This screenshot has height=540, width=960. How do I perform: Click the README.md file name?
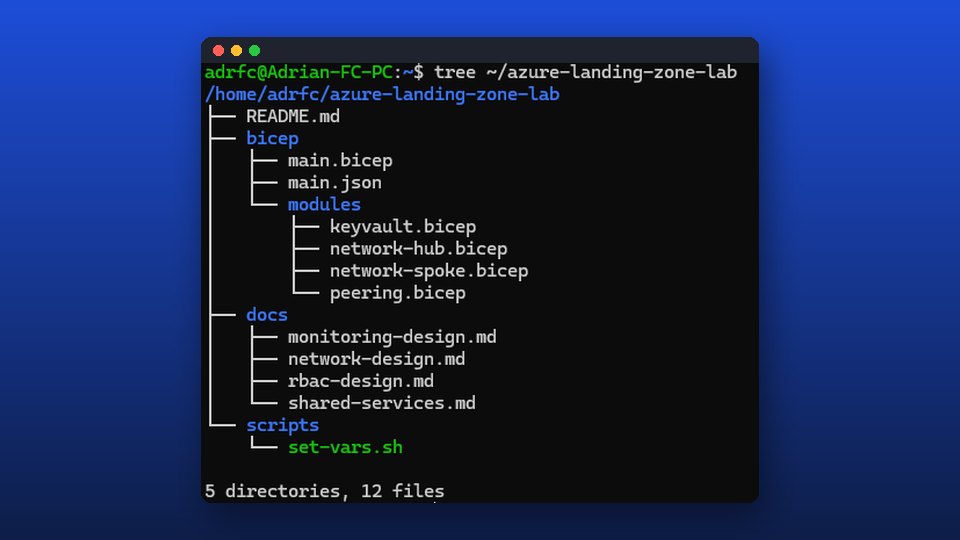click(x=293, y=116)
